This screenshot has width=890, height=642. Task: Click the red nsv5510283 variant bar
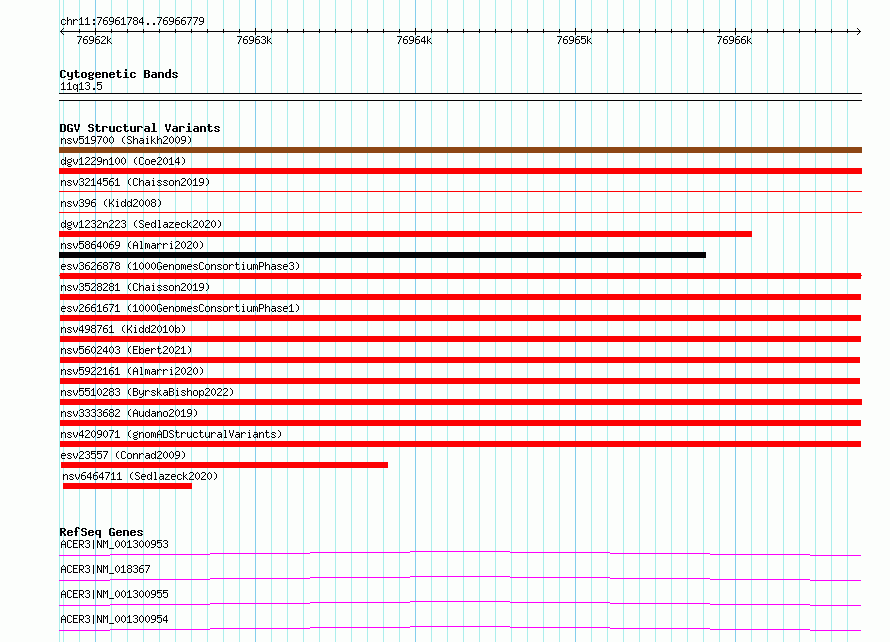tap(460, 402)
